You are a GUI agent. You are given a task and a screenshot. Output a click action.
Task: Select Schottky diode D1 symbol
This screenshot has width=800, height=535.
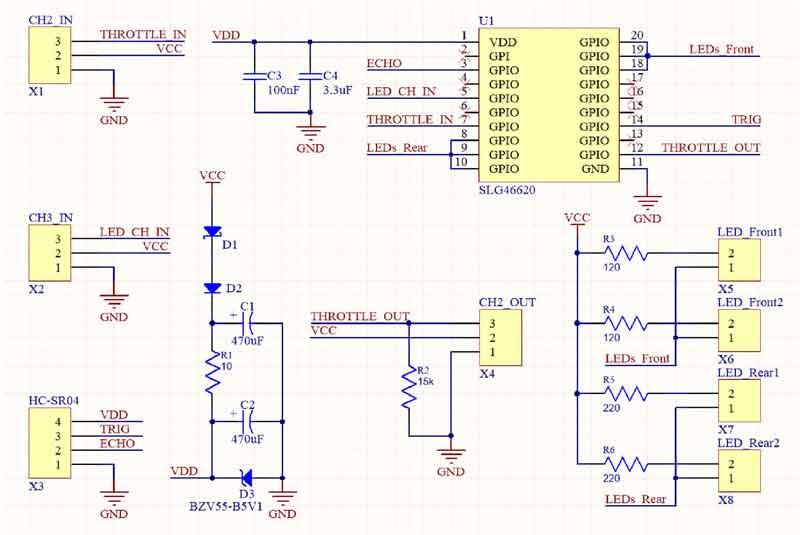click(212, 233)
